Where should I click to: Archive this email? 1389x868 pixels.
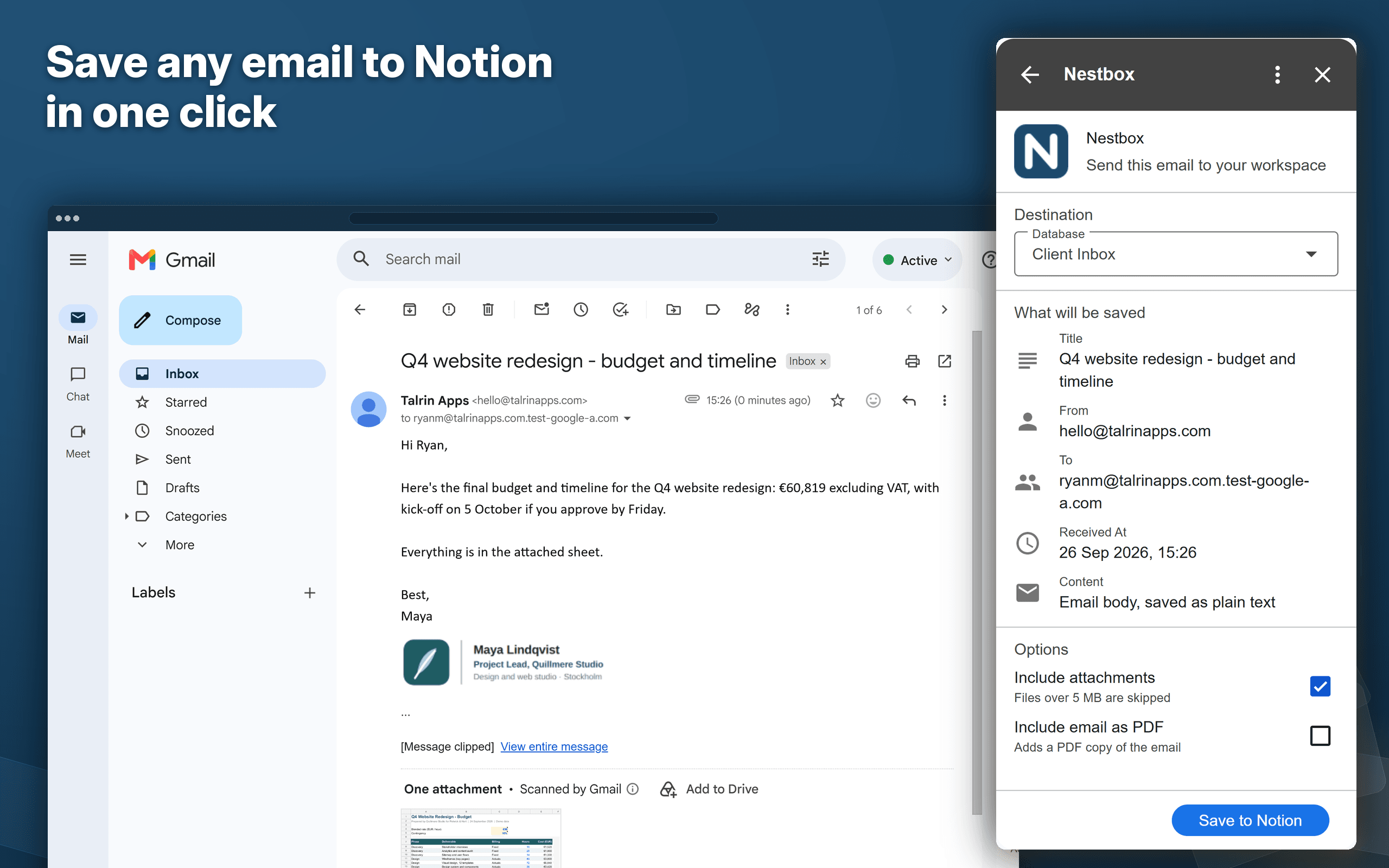[409, 310]
